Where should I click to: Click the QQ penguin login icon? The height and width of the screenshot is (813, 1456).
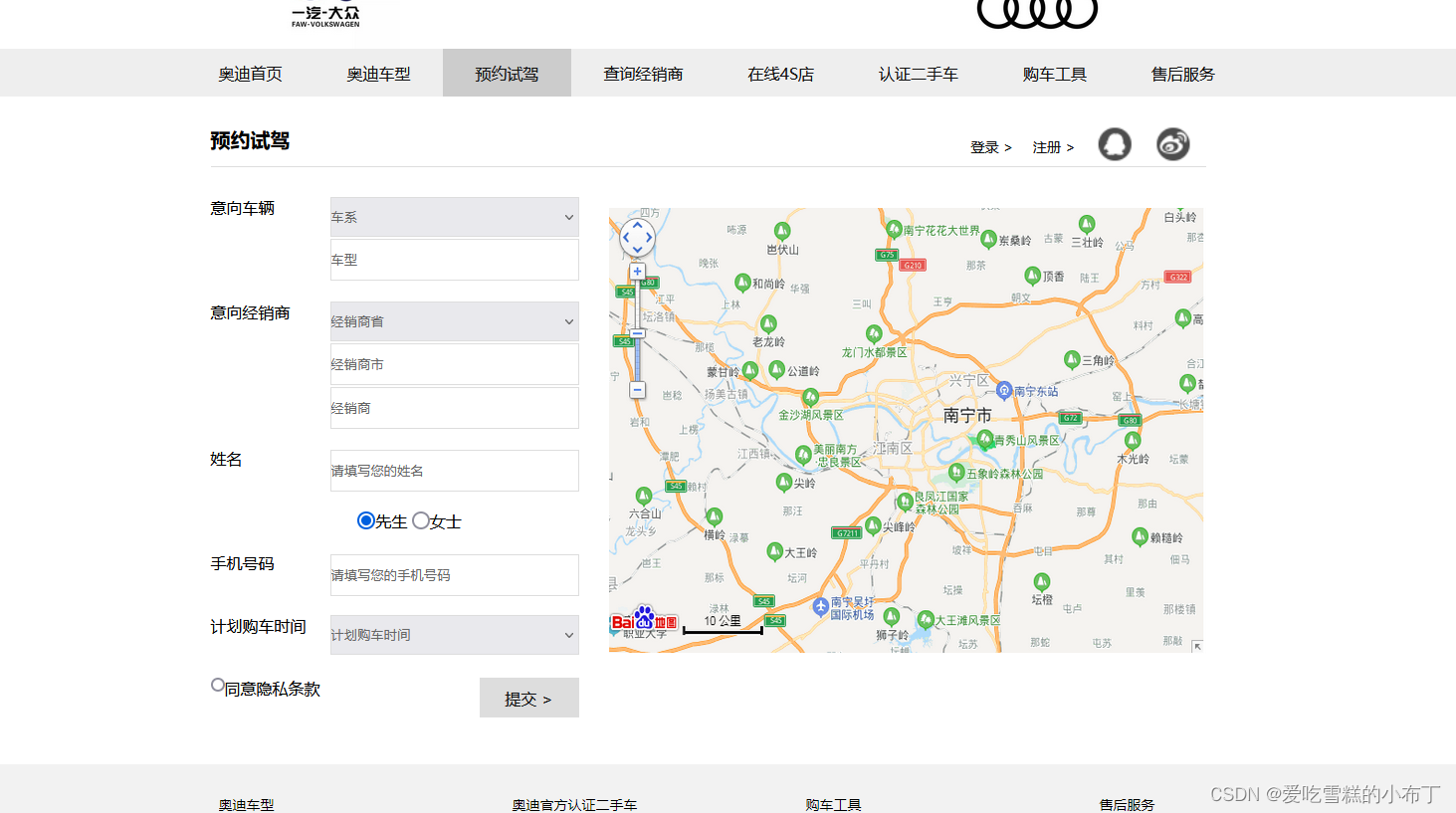pos(1115,144)
